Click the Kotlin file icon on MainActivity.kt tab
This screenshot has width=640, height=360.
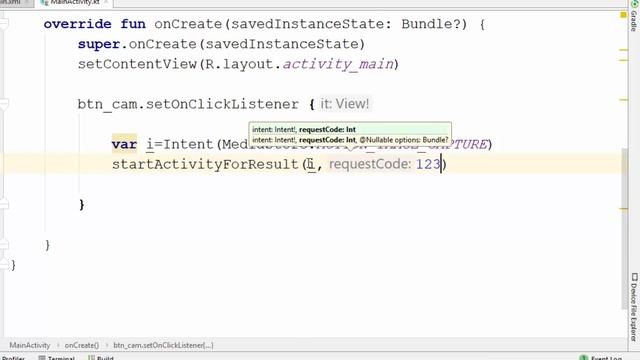point(44,2)
